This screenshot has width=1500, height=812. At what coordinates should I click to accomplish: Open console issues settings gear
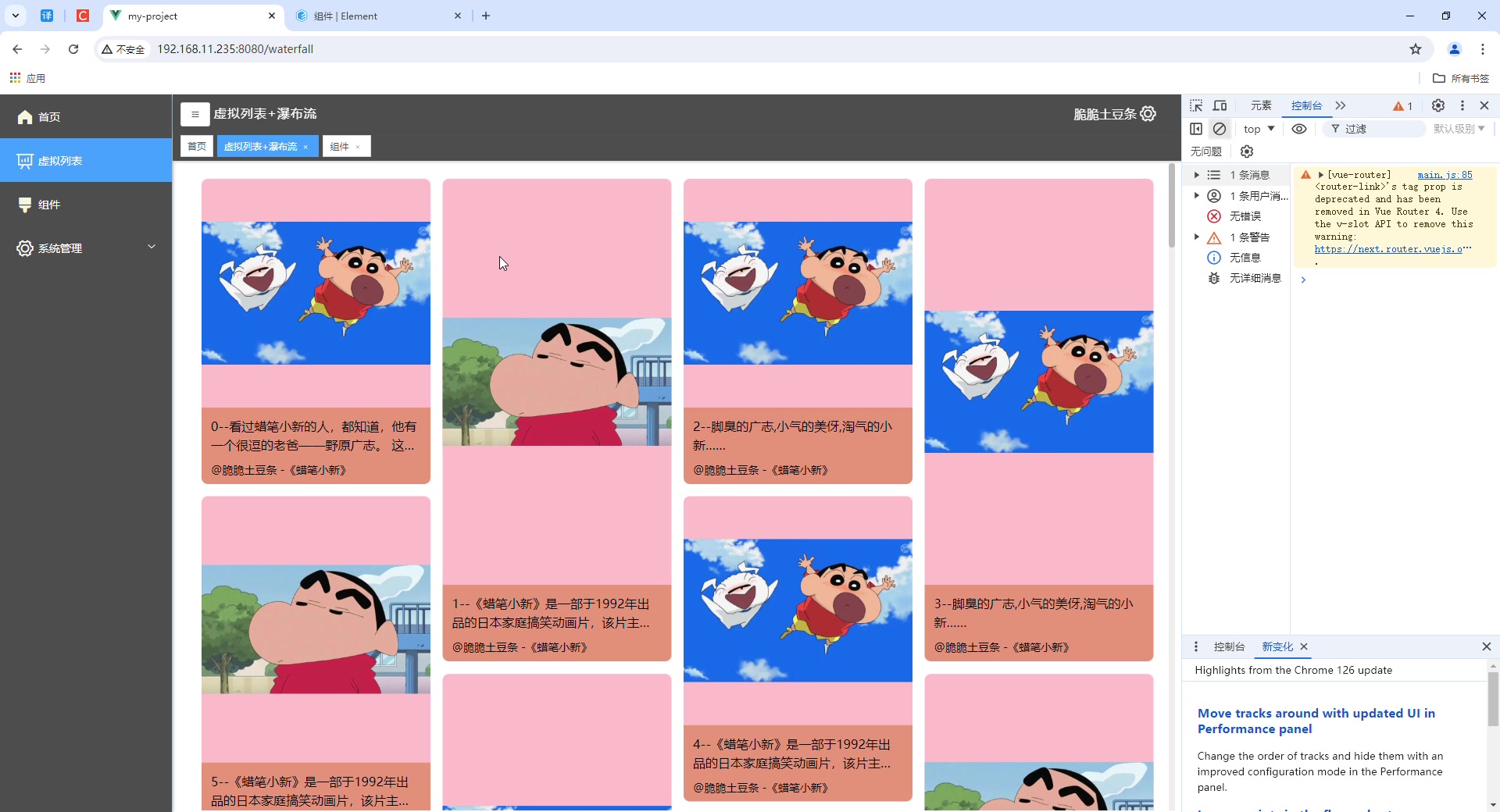1247,151
